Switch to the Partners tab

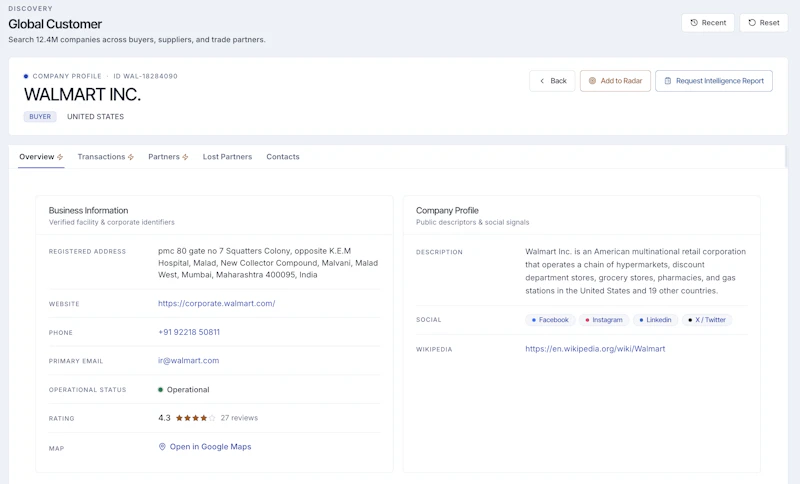pos(168,157)
